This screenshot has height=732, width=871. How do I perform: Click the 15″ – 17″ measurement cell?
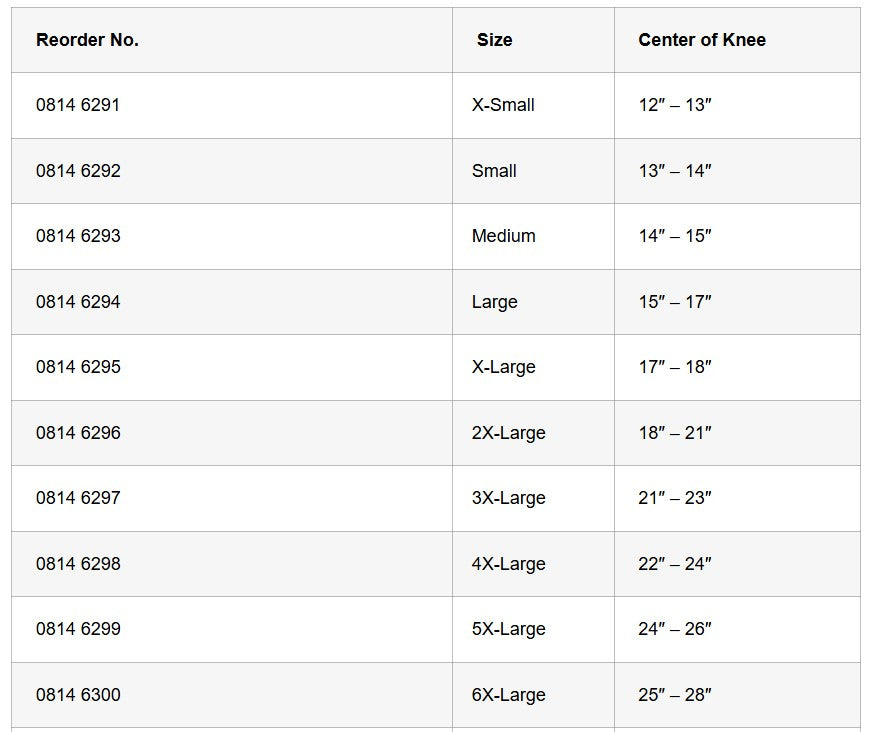[x=675, y=302]
